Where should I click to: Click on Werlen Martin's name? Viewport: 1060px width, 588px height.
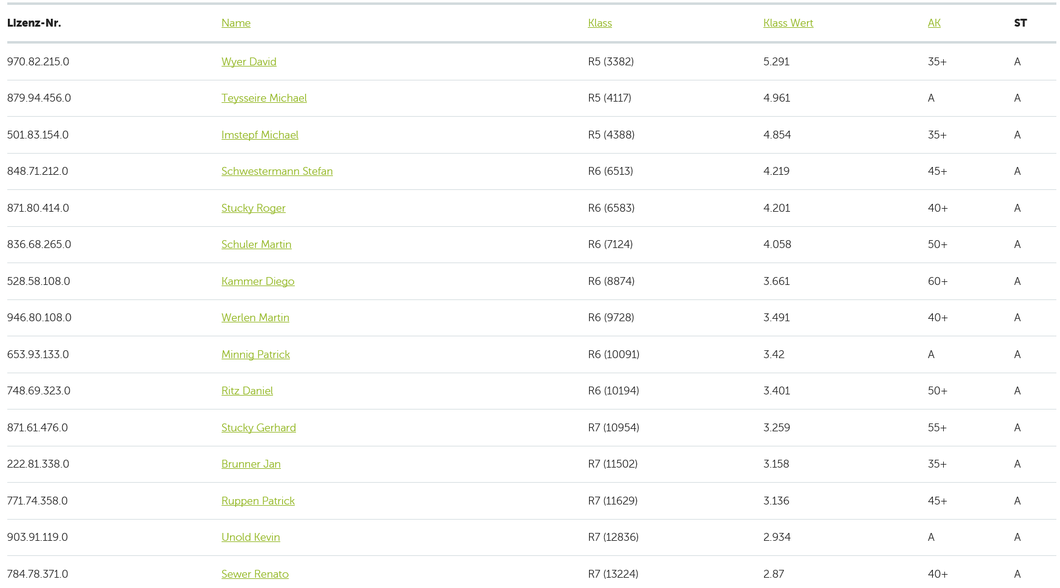click(x=255, y=318)
